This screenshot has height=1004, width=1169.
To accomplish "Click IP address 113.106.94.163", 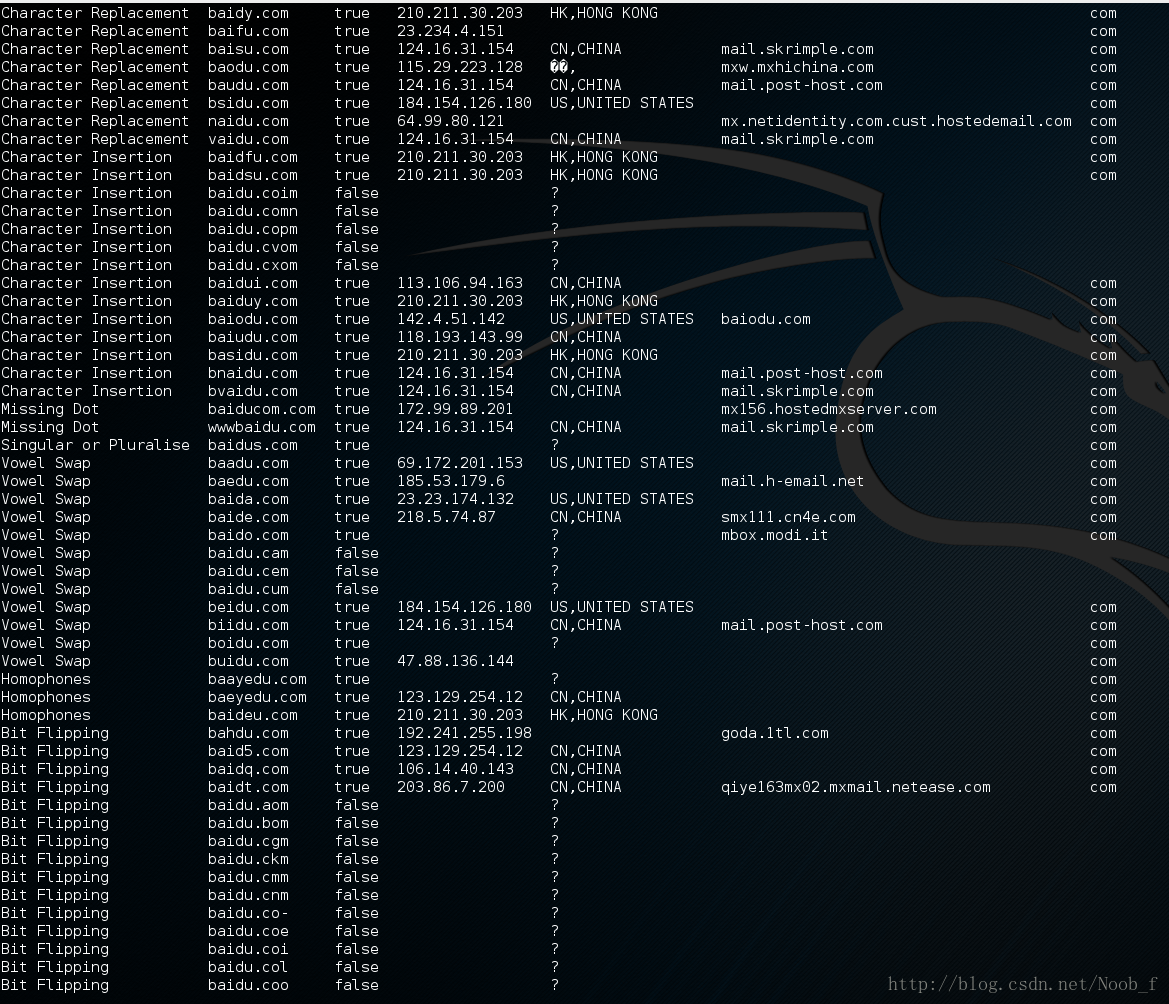I will tap(459, 283).
